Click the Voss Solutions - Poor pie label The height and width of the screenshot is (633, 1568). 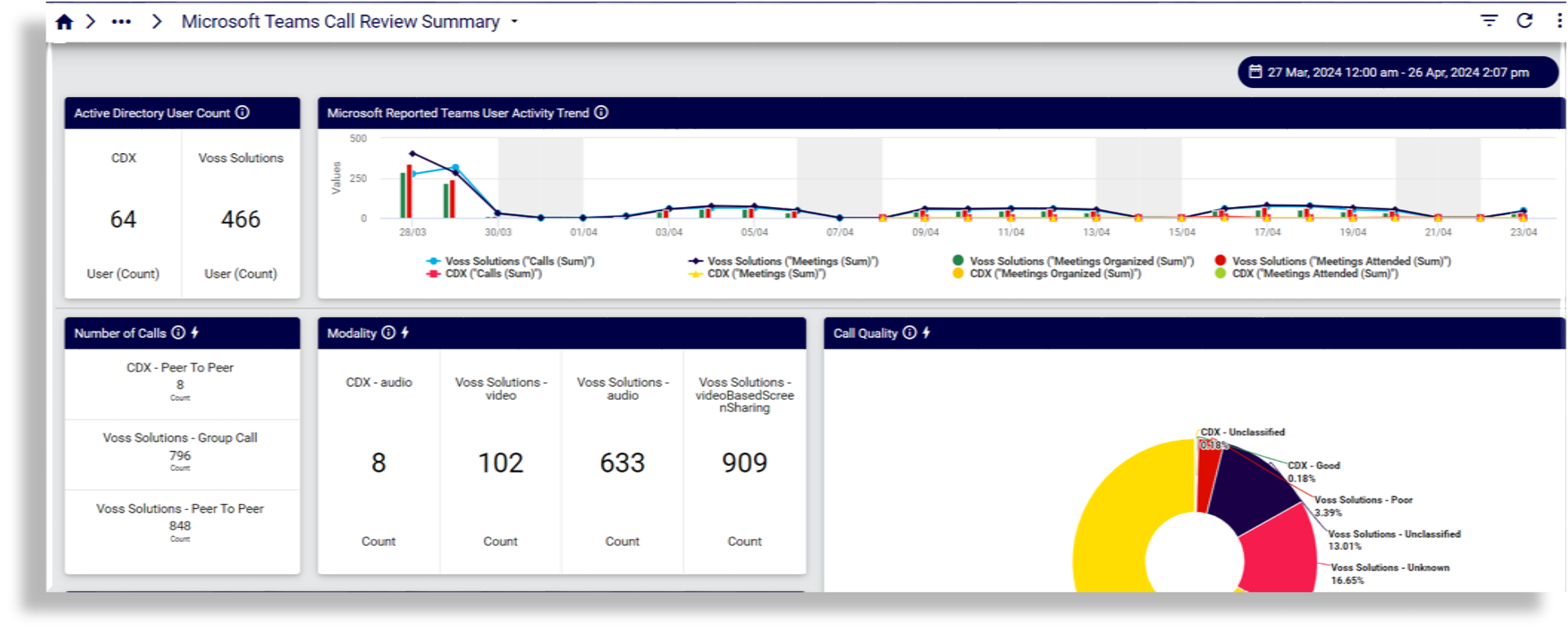coord(1364,500)
